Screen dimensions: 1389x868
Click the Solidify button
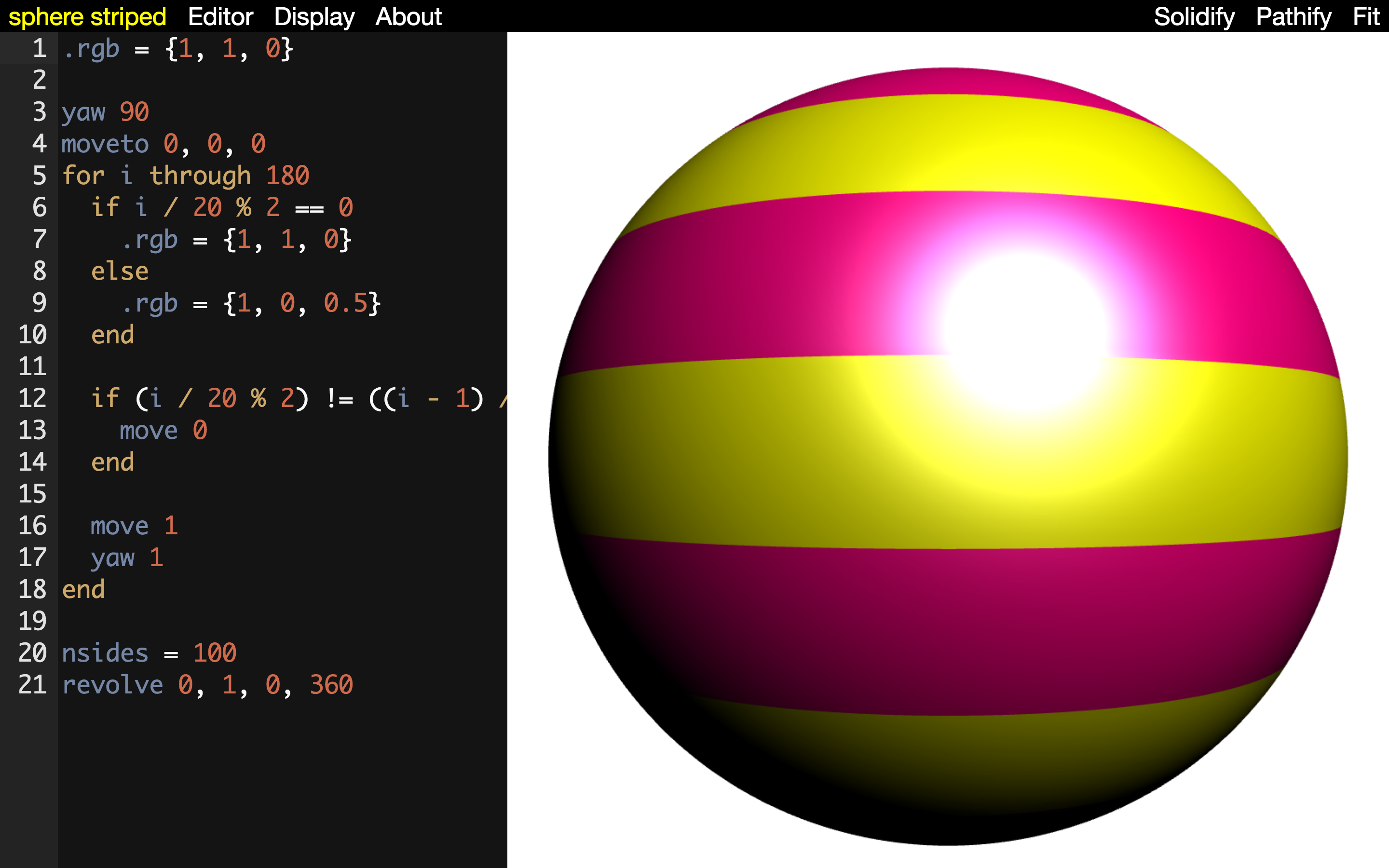(x=1194, y=17)
